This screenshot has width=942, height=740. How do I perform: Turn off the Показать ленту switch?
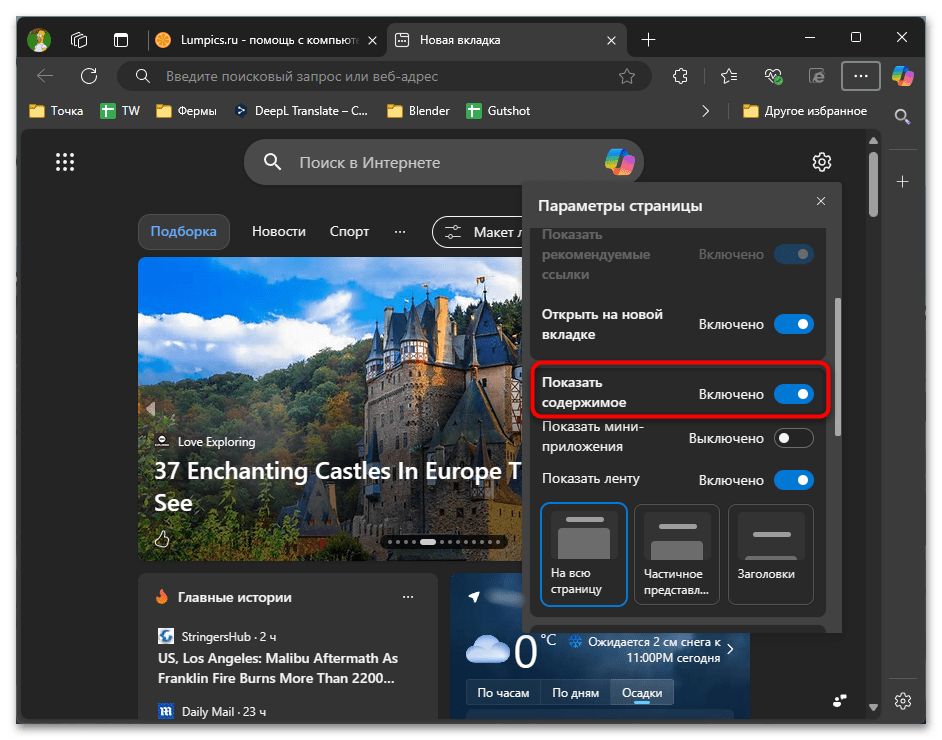pyautogui.click(x=794, y=480)
